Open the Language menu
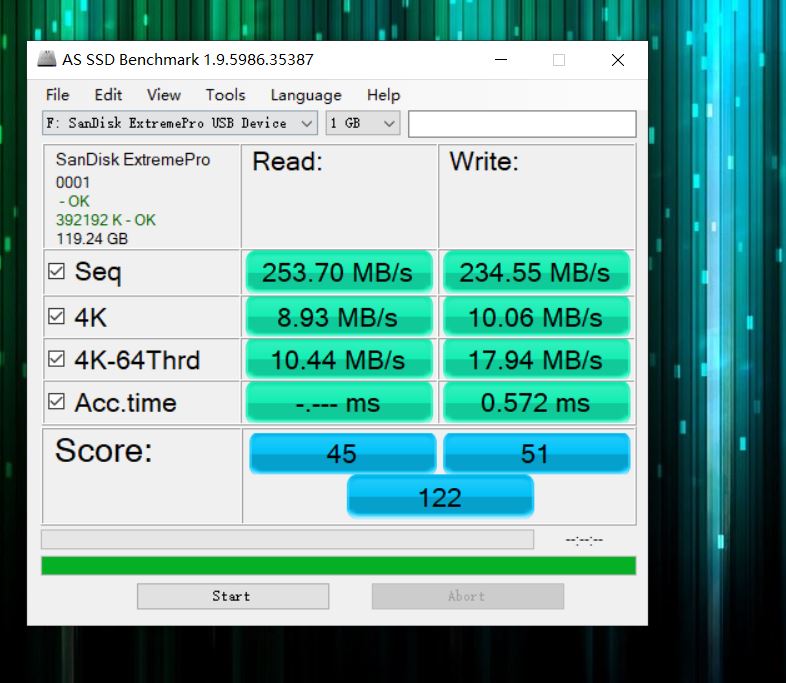This screenshot has width=786, height=683. pyautogui.click(x=306, y=95)
